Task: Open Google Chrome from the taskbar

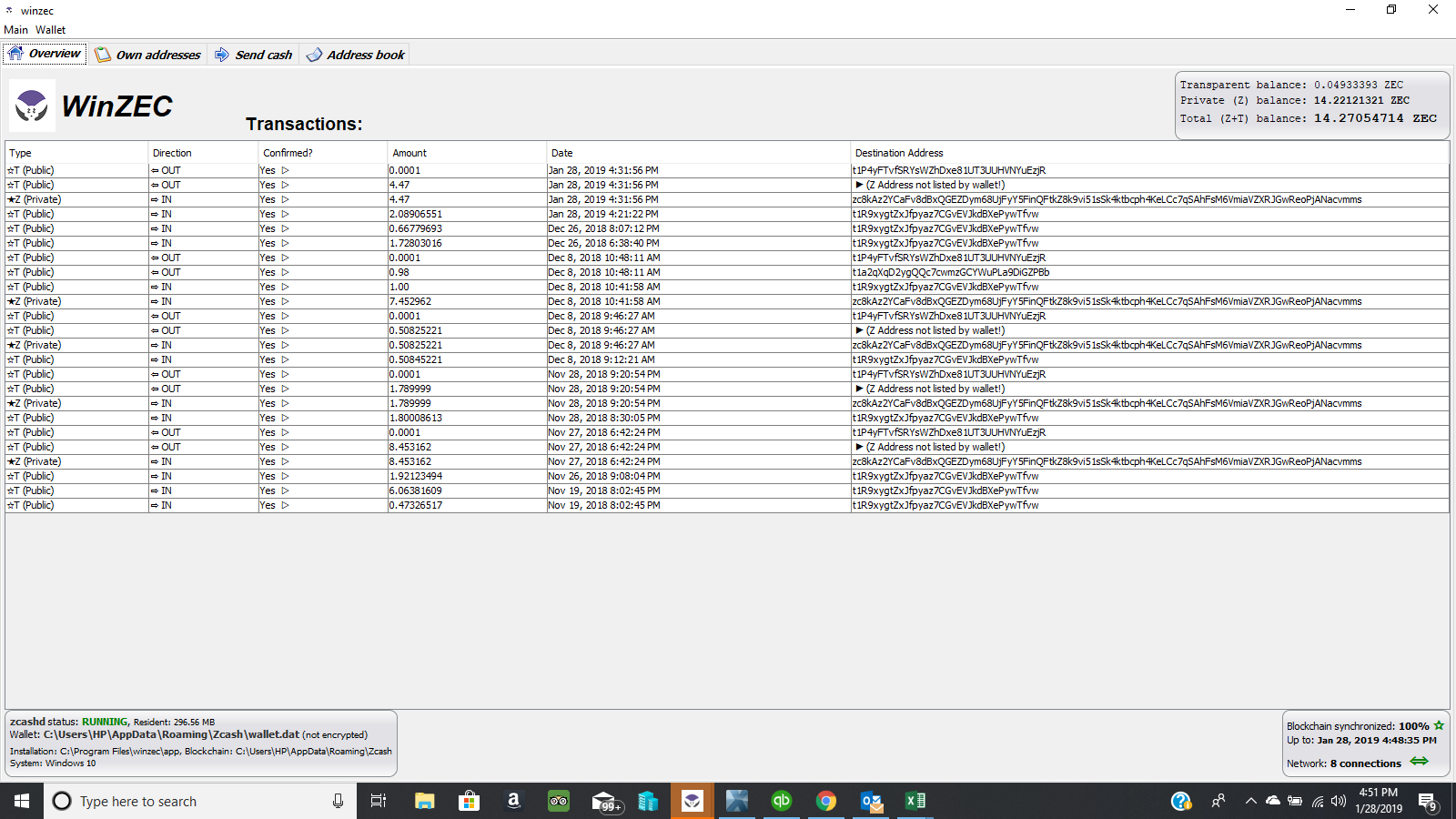Action: click(x=826, y=801)
